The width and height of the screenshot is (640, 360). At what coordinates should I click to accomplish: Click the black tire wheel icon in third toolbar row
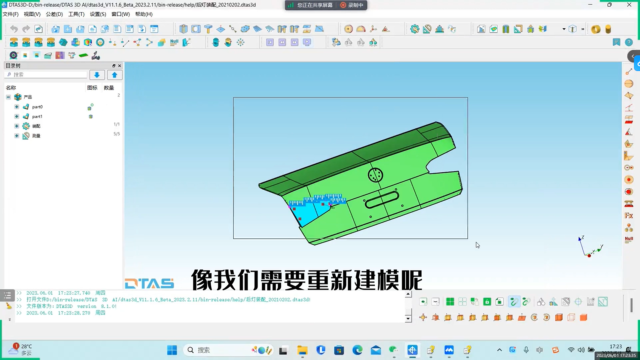tap(13, 55)
